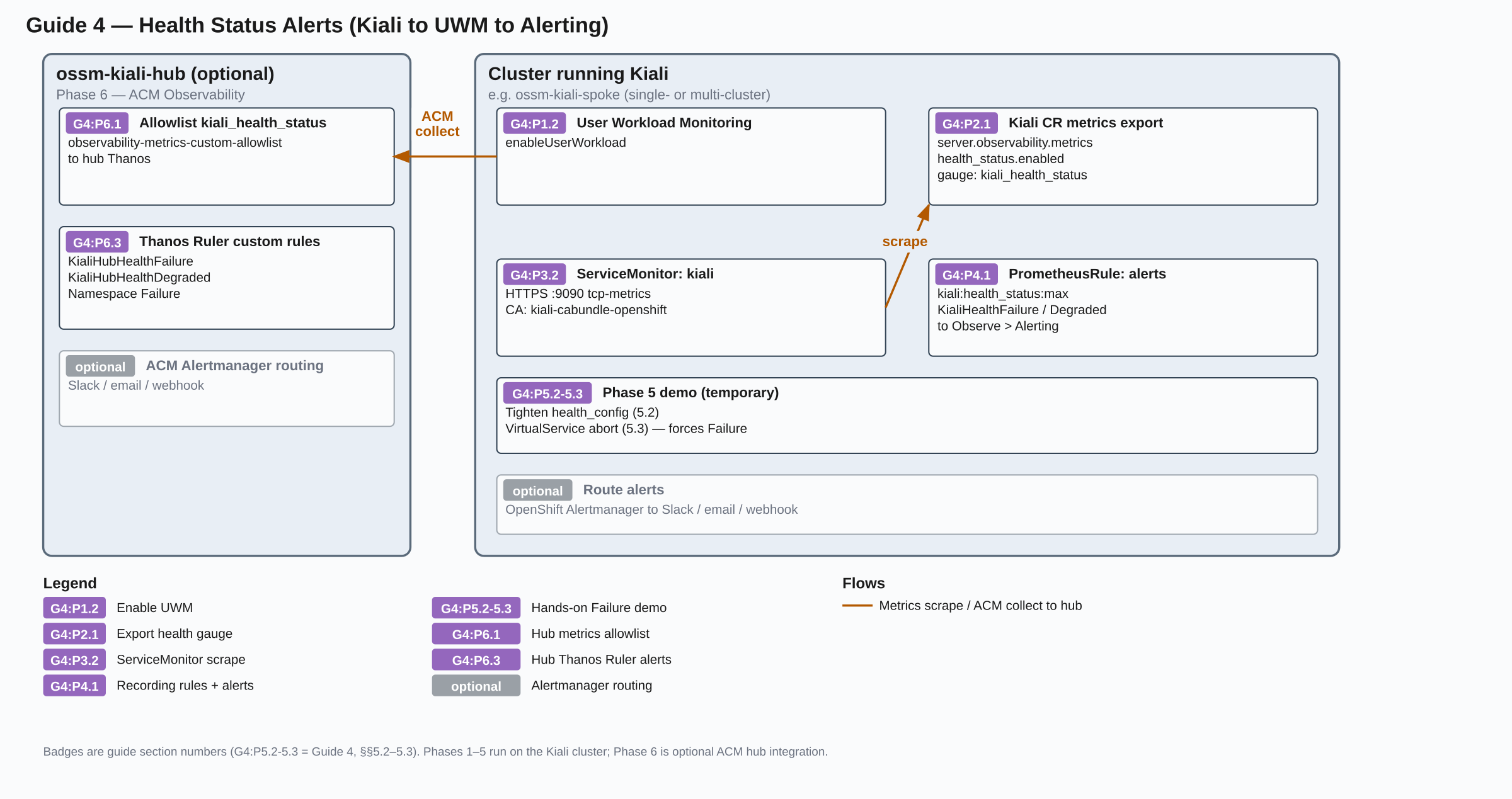Click 'CA: kiali-cabundle-openshift' line
The height and width of the screenshot is (799, 1512).
(586, 310)
